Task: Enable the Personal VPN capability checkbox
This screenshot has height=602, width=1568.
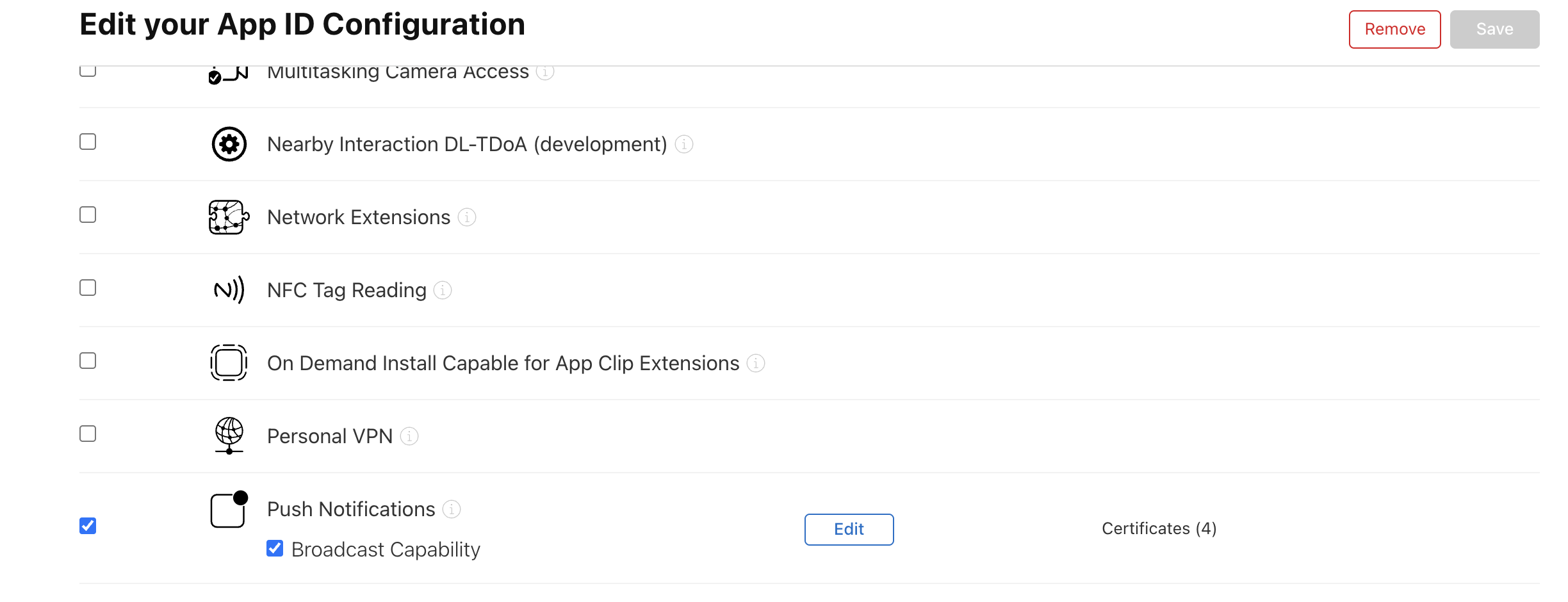Action: (x=87, y=434)
